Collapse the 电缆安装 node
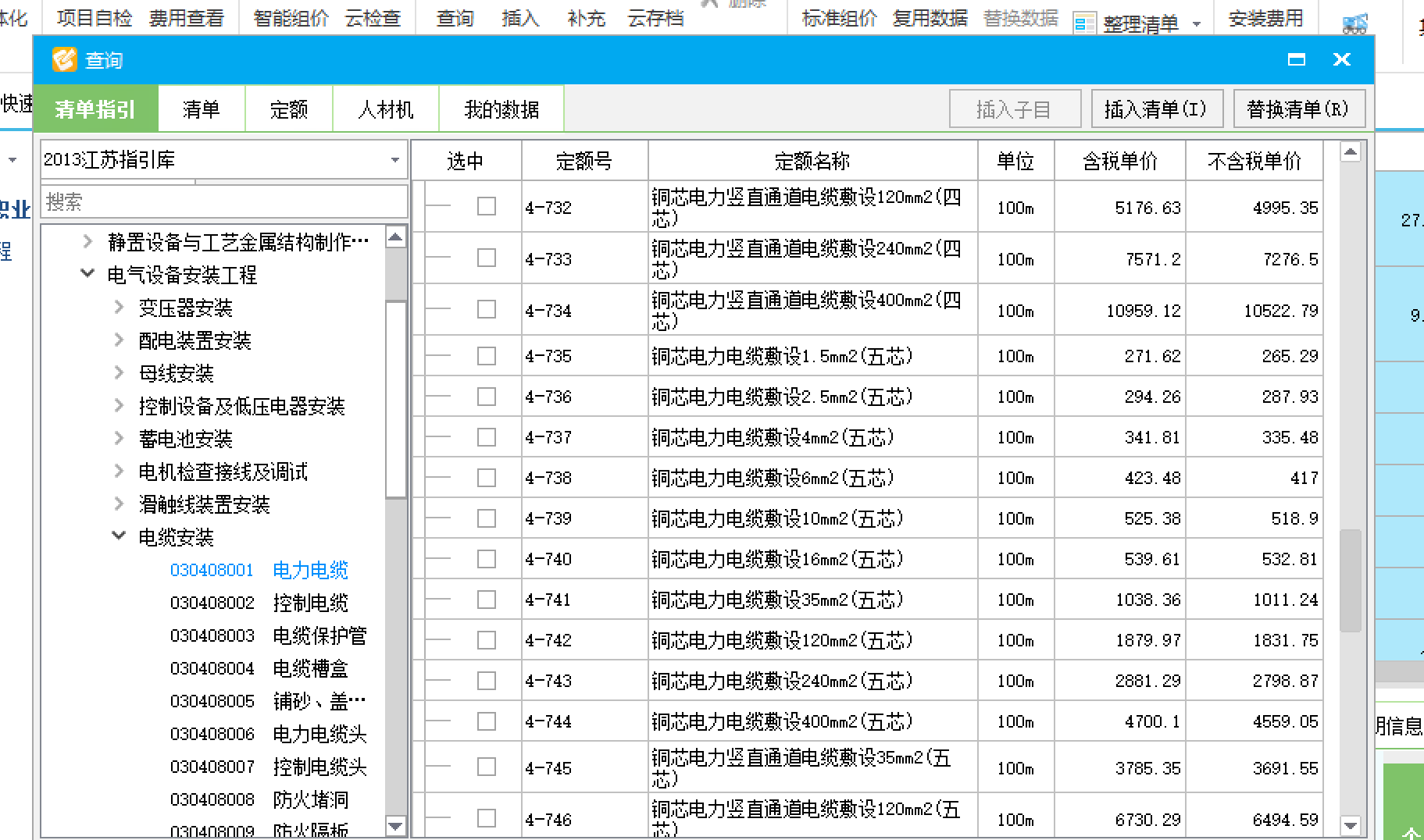Image resolution: width=1424 pixels, height=840 pixels. (x=120, y=537)
